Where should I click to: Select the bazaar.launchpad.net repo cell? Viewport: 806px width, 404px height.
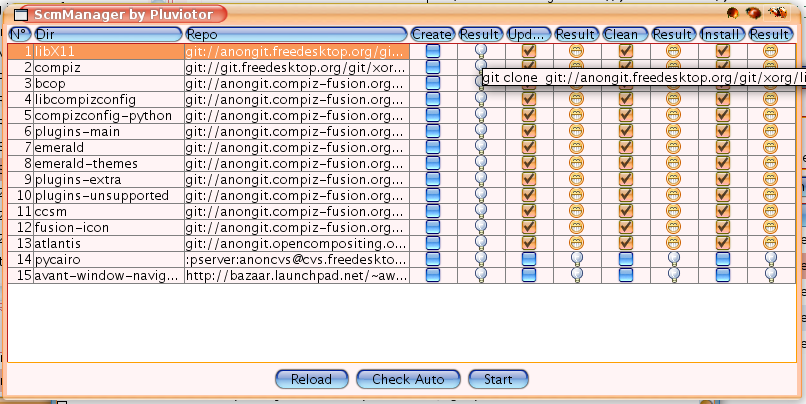(x=297, y=275)
